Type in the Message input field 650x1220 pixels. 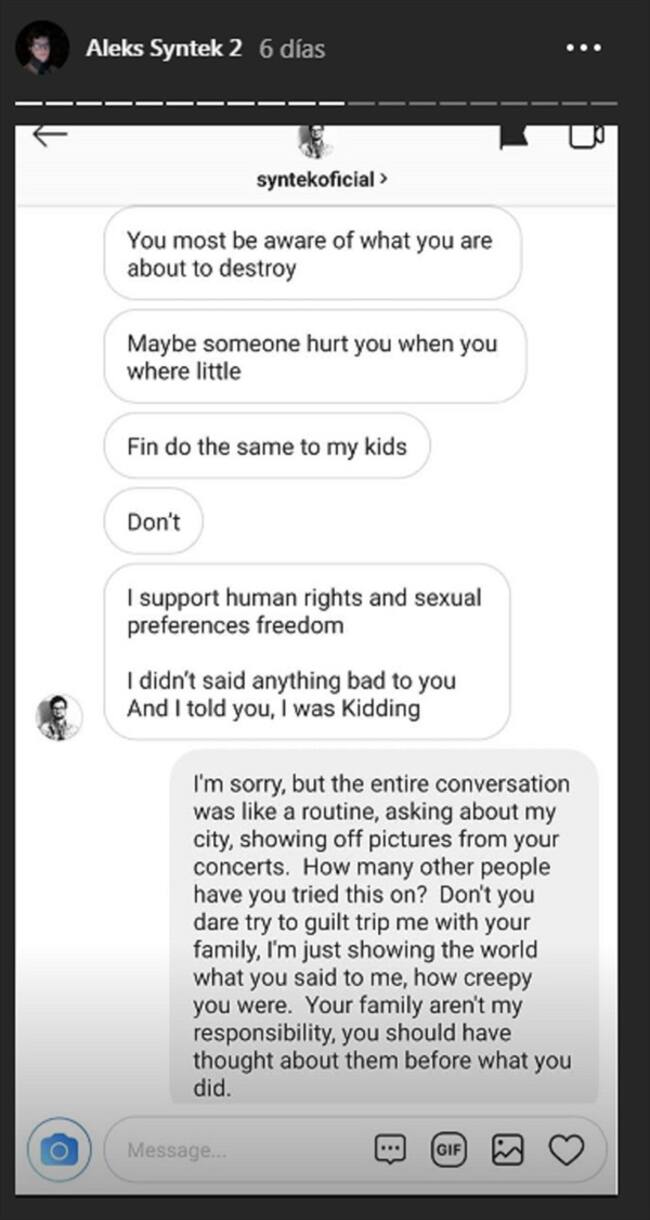tap(240, 1151)
